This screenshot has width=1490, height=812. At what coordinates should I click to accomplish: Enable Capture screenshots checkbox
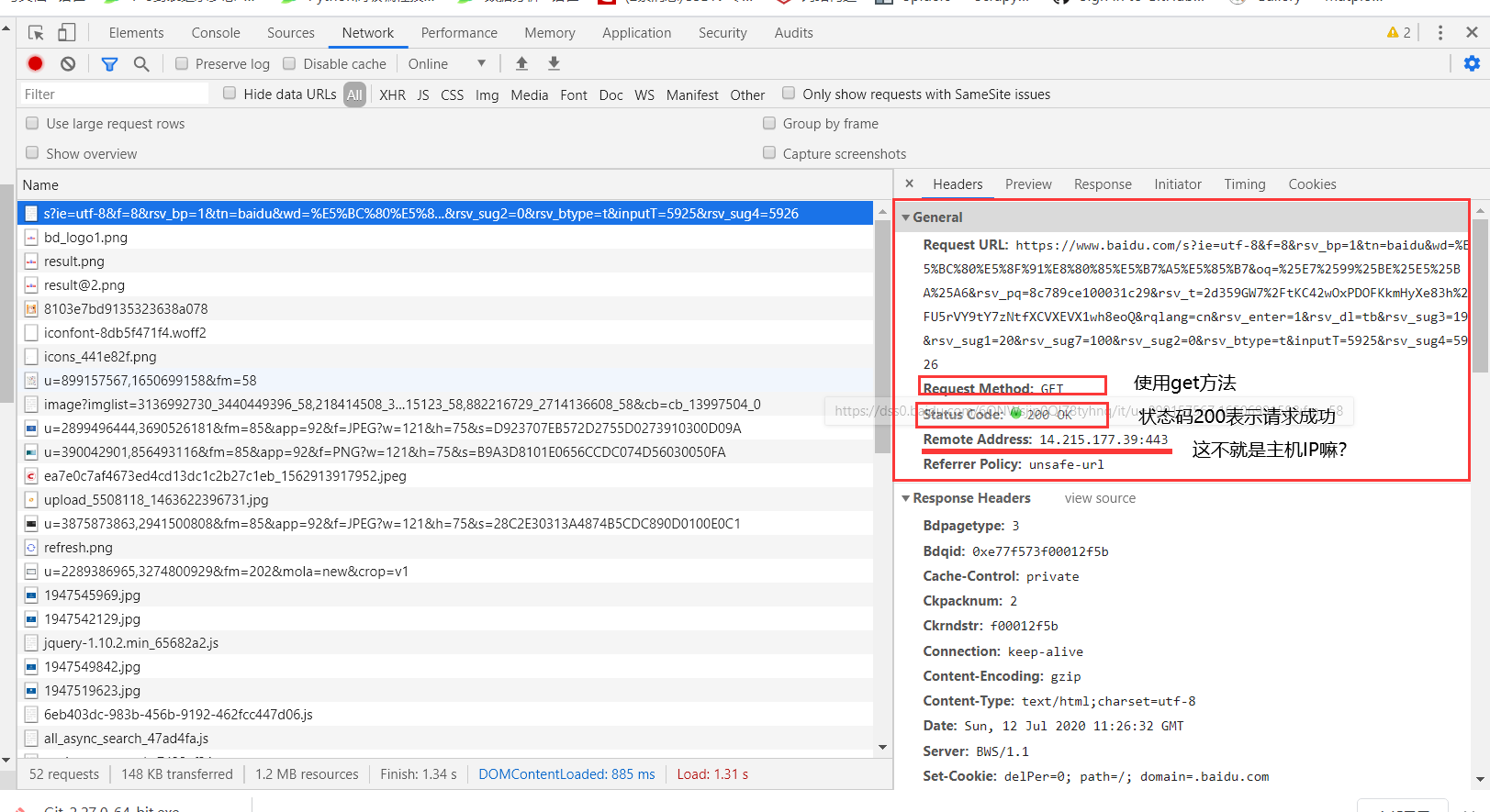click(769, 153)
